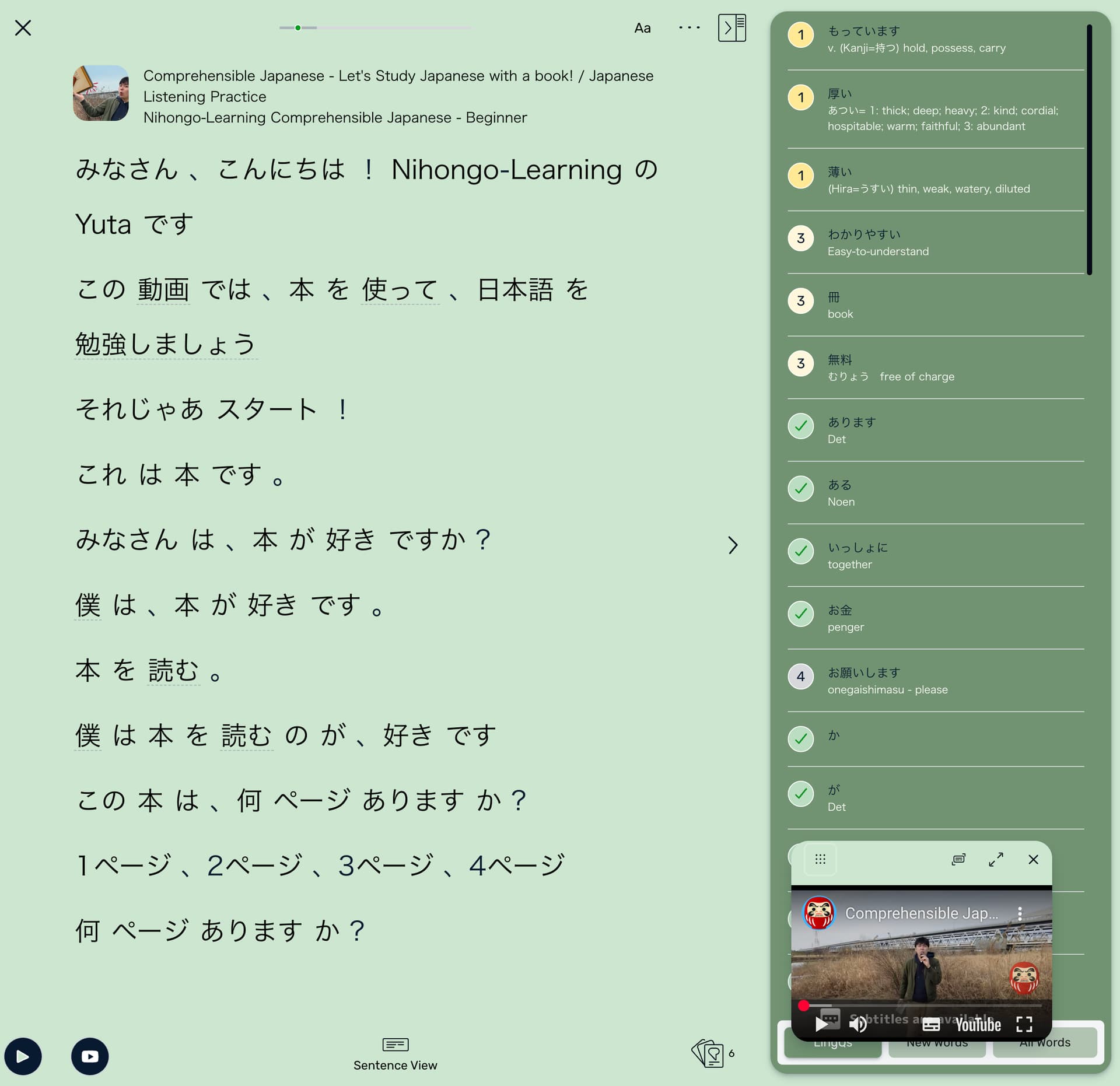Open the flashcards review icon

coord(708,1053)
